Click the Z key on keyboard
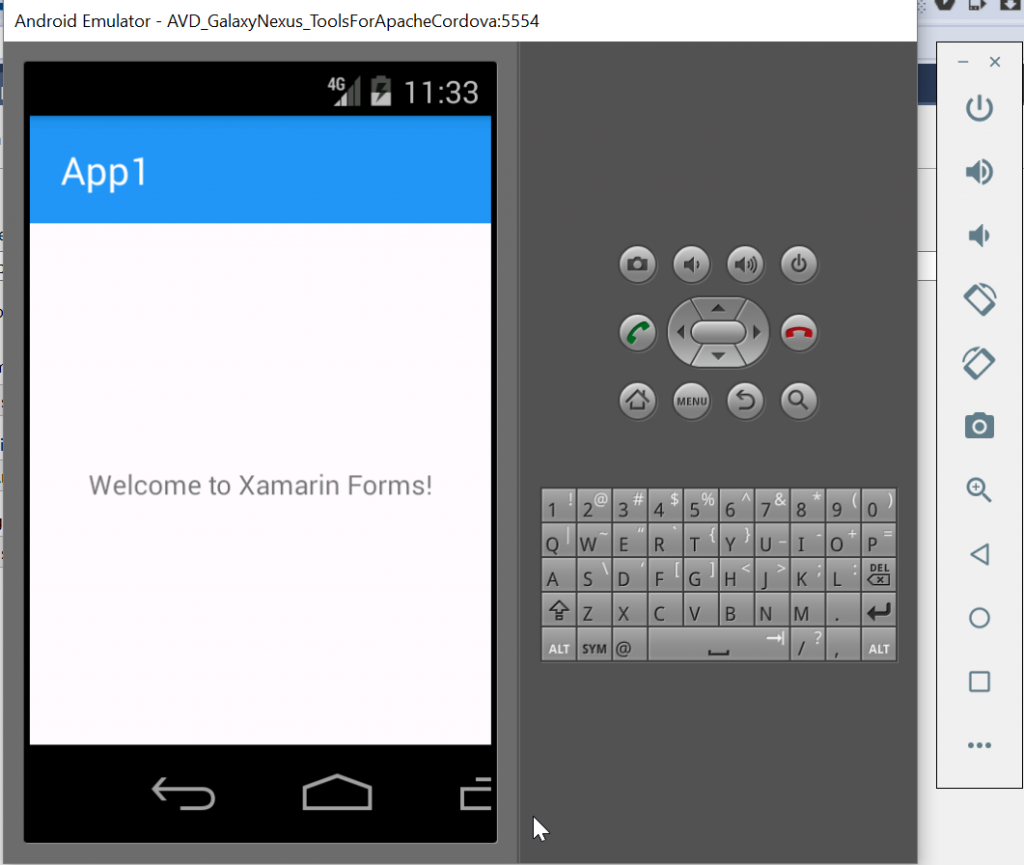 click(x=594, y=611)
